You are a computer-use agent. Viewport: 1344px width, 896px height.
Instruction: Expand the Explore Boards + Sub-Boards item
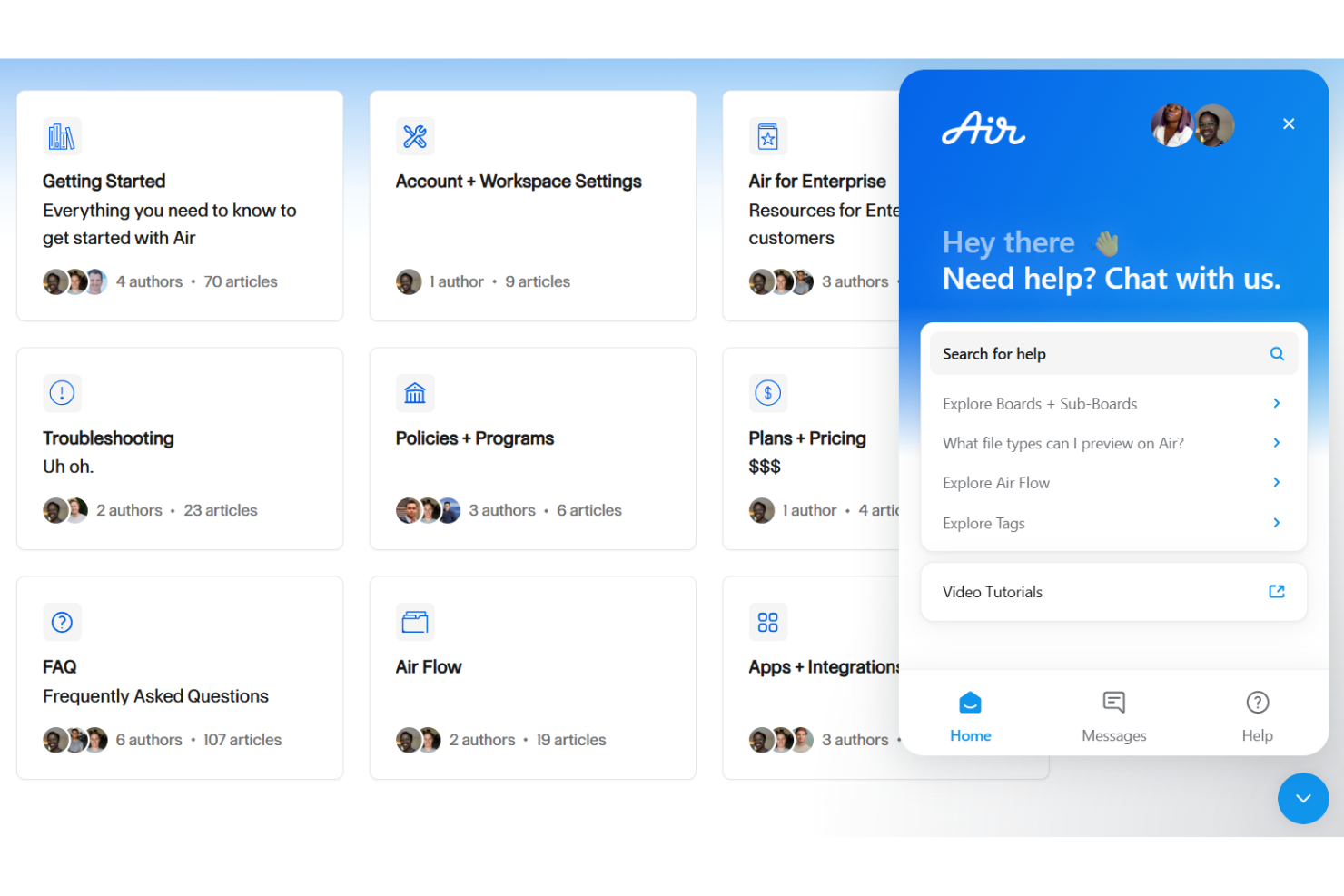point(1113,403)
